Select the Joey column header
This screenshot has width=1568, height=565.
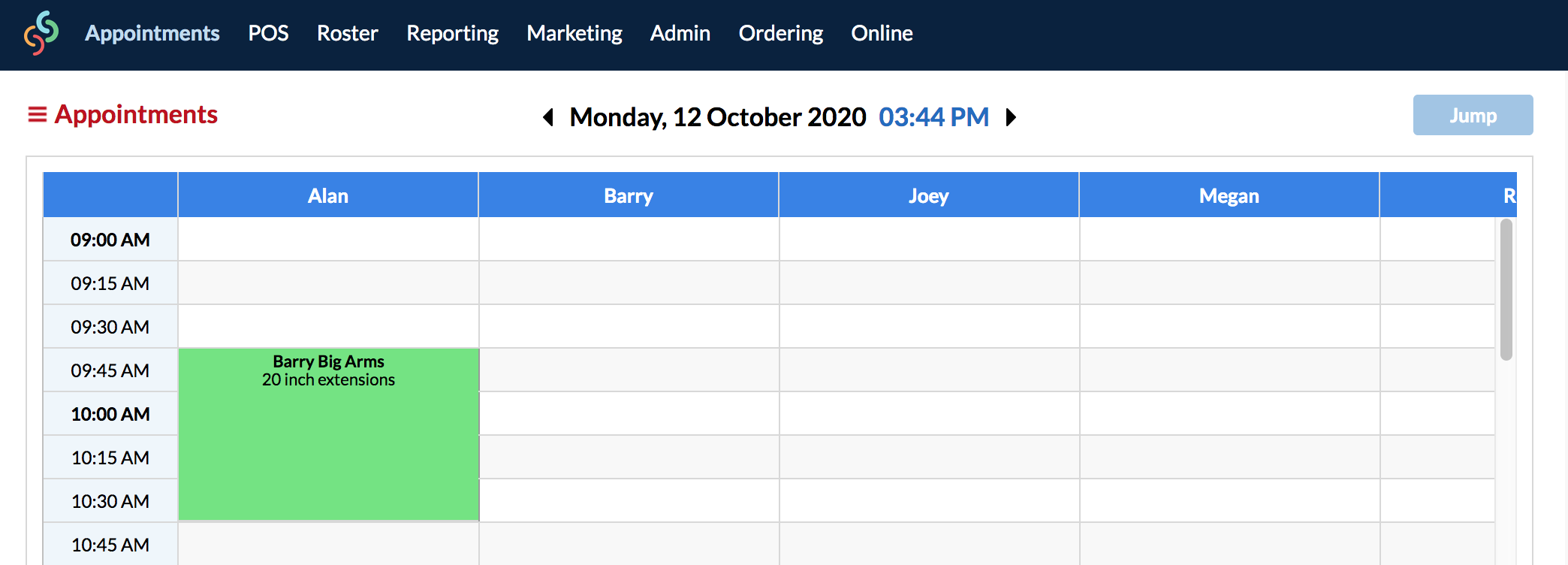pyautogui.click(x=929, y=195)
